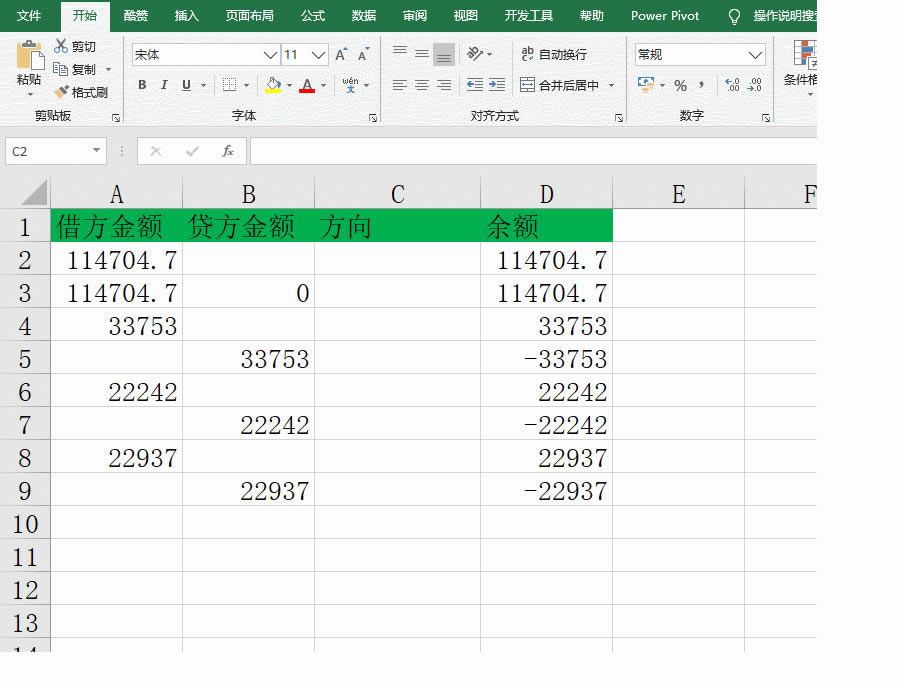Open the number format dropdown 常规

coord(755,55)
